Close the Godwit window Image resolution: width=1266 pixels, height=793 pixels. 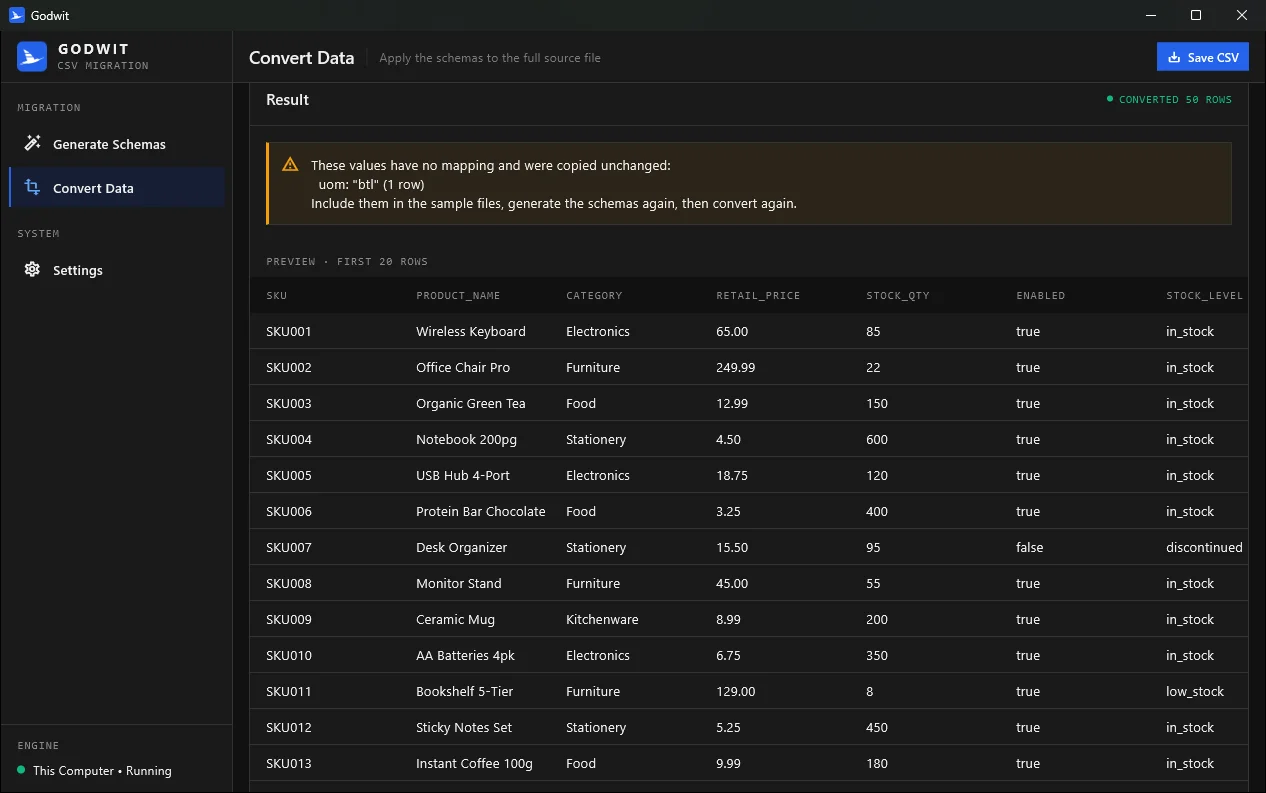tap(1242, 15)
